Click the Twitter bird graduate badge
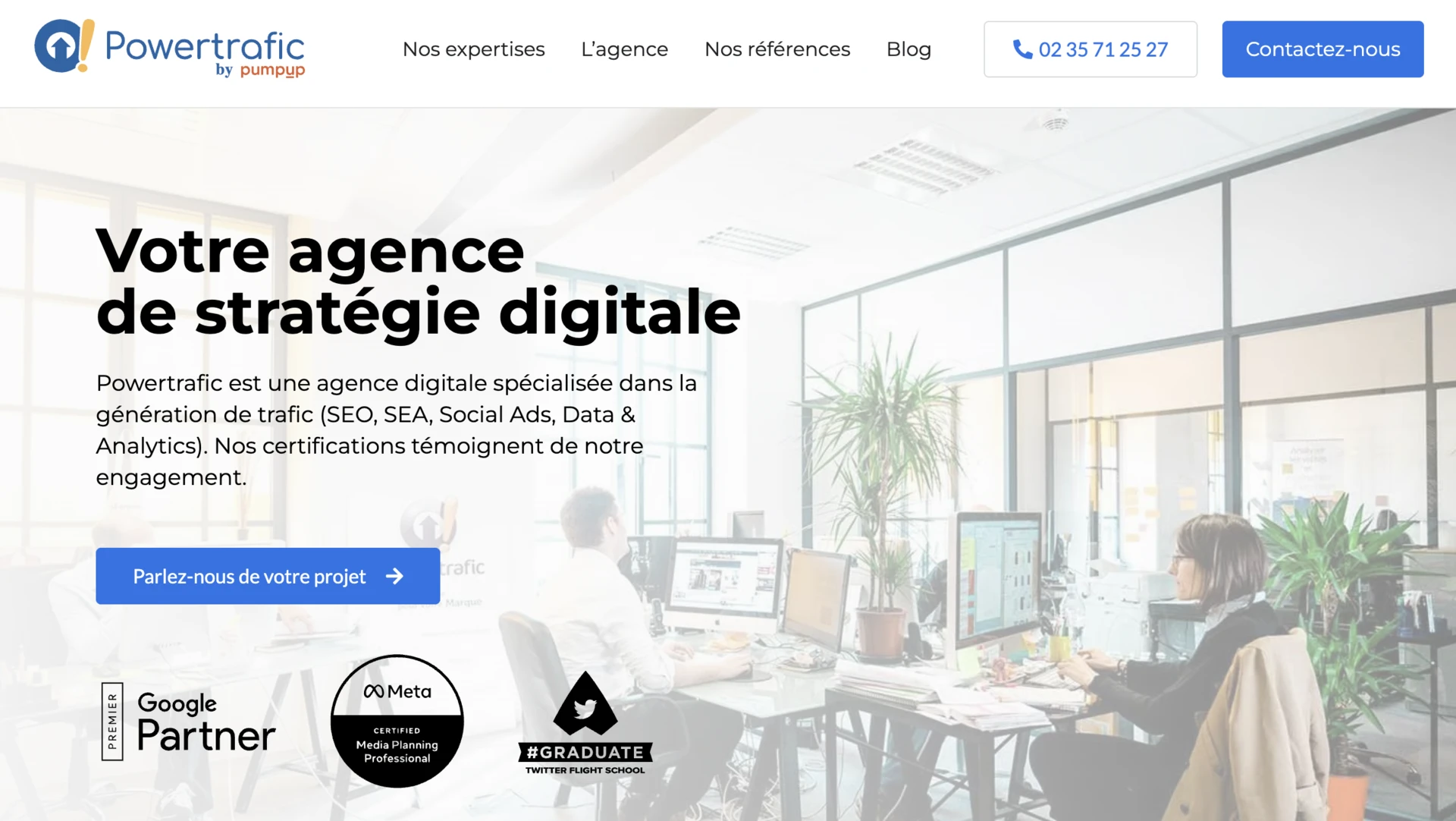 pyautogui.click(x=585, y=723)
